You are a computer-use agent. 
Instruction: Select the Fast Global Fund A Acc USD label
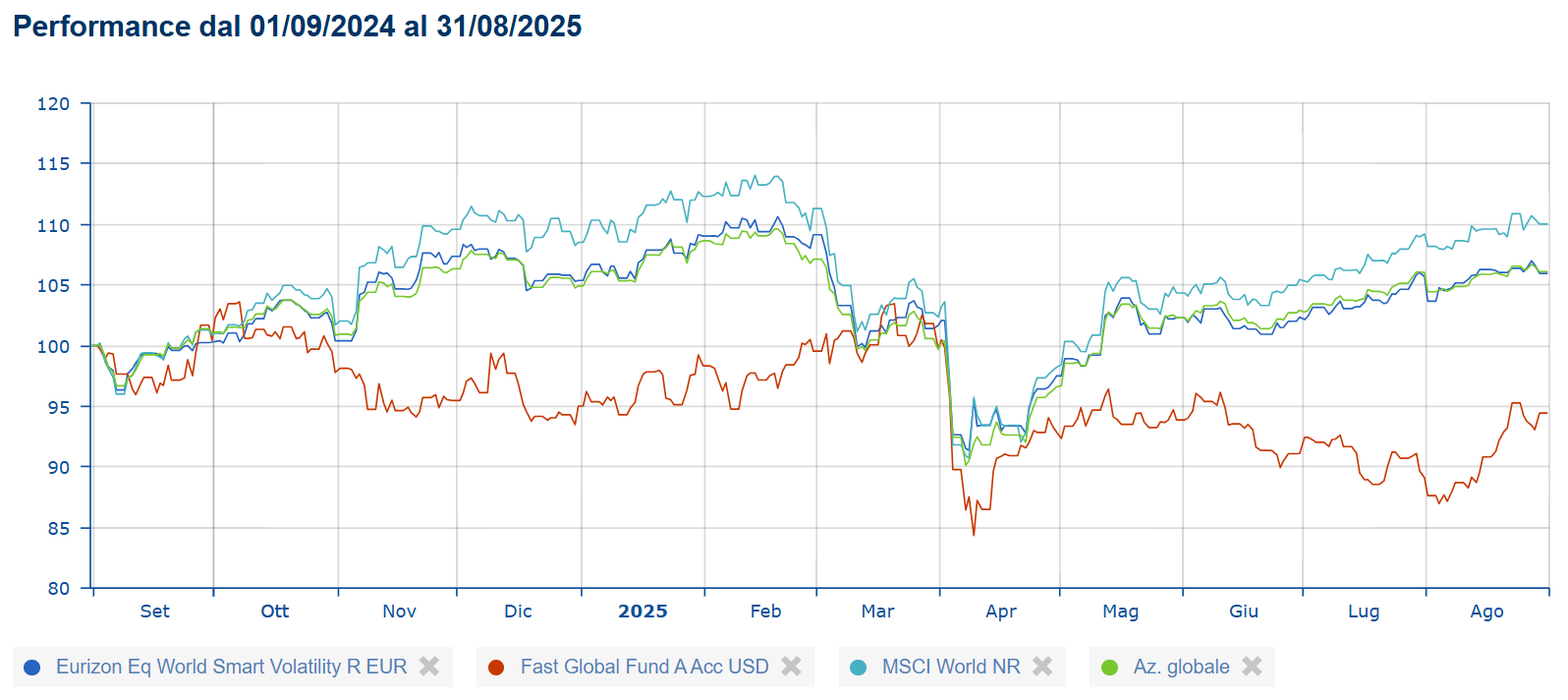click(644, 667)
